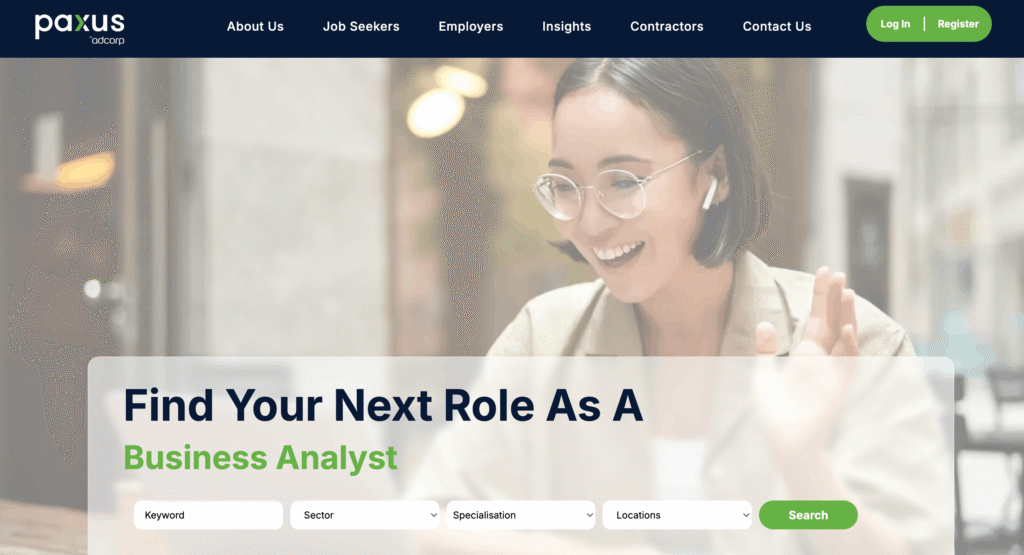
Task: Click the Find Your Next Role heading
Action: 383,405
